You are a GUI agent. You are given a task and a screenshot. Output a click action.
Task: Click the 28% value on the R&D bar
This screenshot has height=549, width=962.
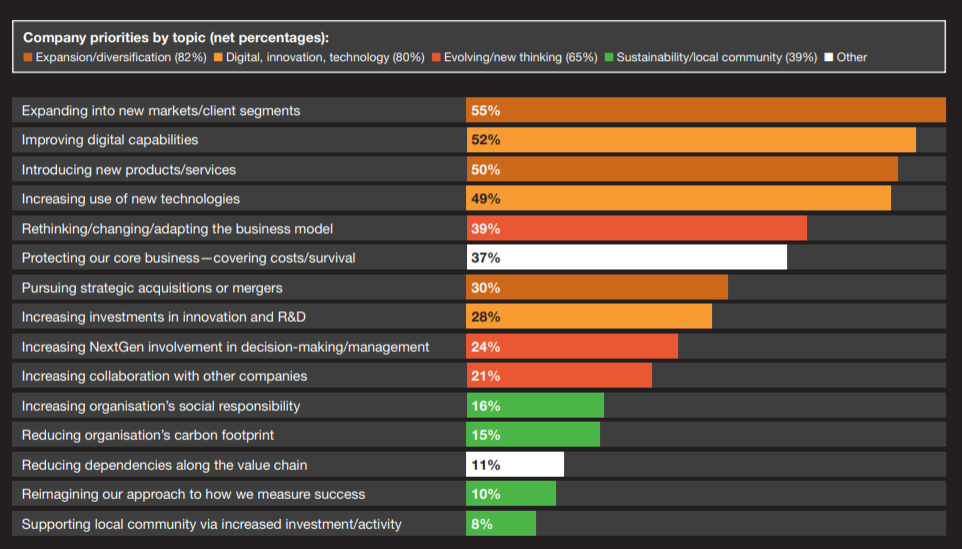(x=485, y=317)
